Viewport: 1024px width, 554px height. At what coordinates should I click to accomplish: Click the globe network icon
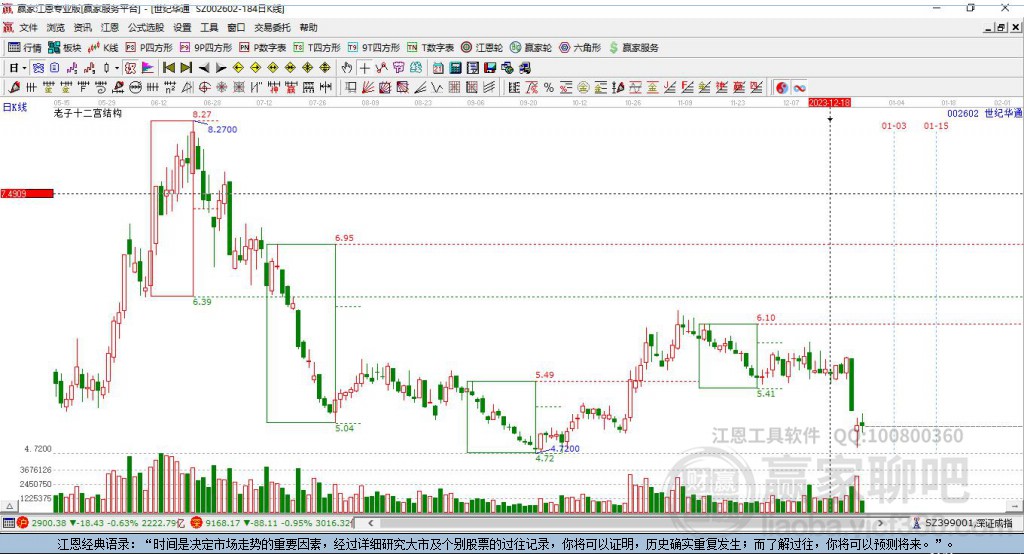[x=507, y=68]
